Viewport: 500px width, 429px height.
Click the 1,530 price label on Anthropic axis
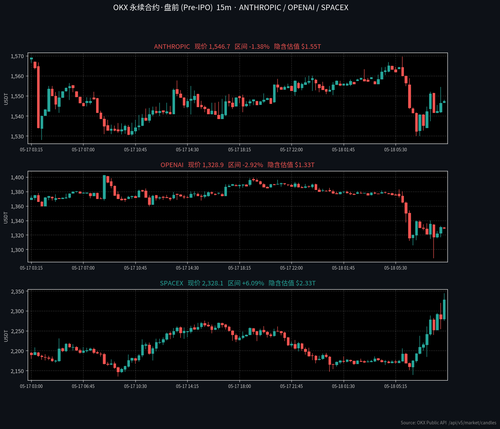tap(17, 136)
